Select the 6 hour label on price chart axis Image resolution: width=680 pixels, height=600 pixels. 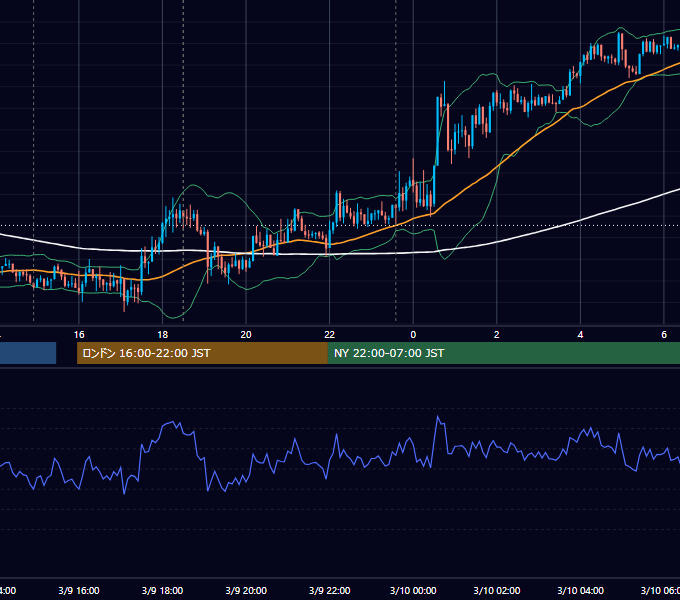pyautogui.click(x=664, y=335)
